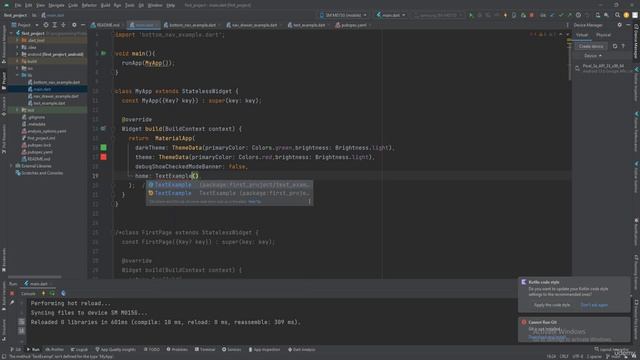Expand the android folder in project tree

tap(17, 54)
